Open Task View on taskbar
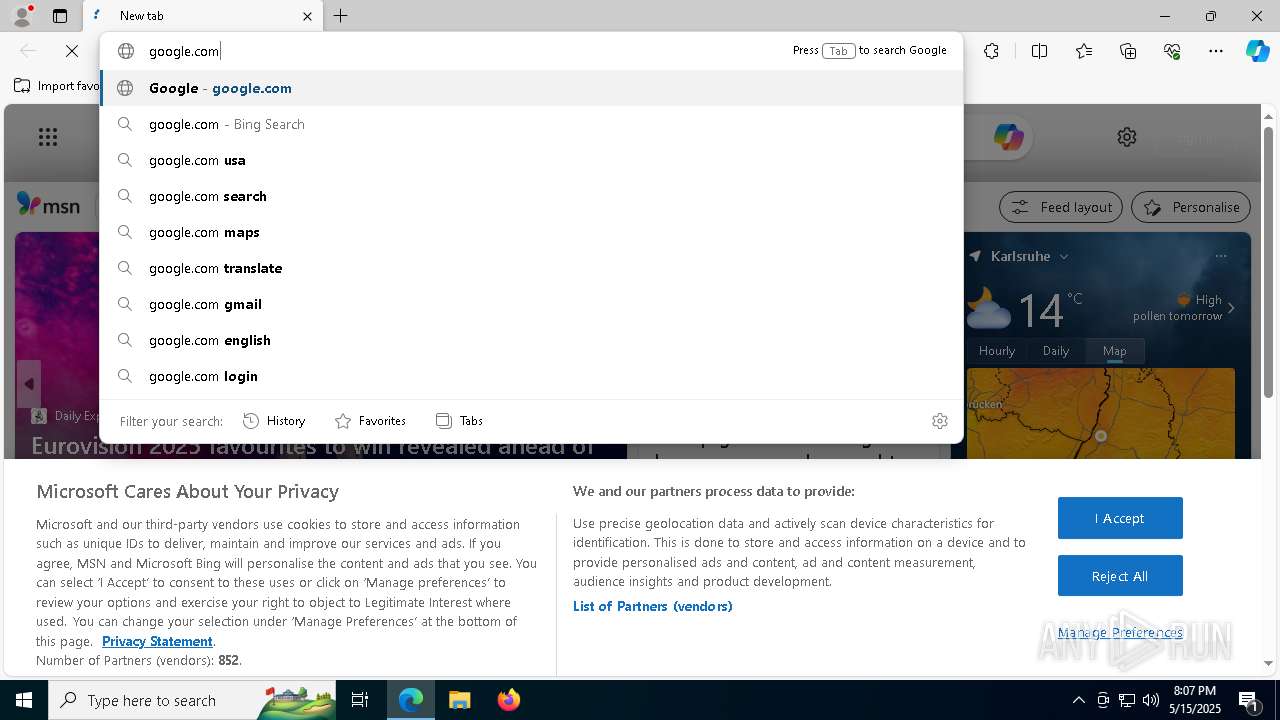 coord(360,700)
